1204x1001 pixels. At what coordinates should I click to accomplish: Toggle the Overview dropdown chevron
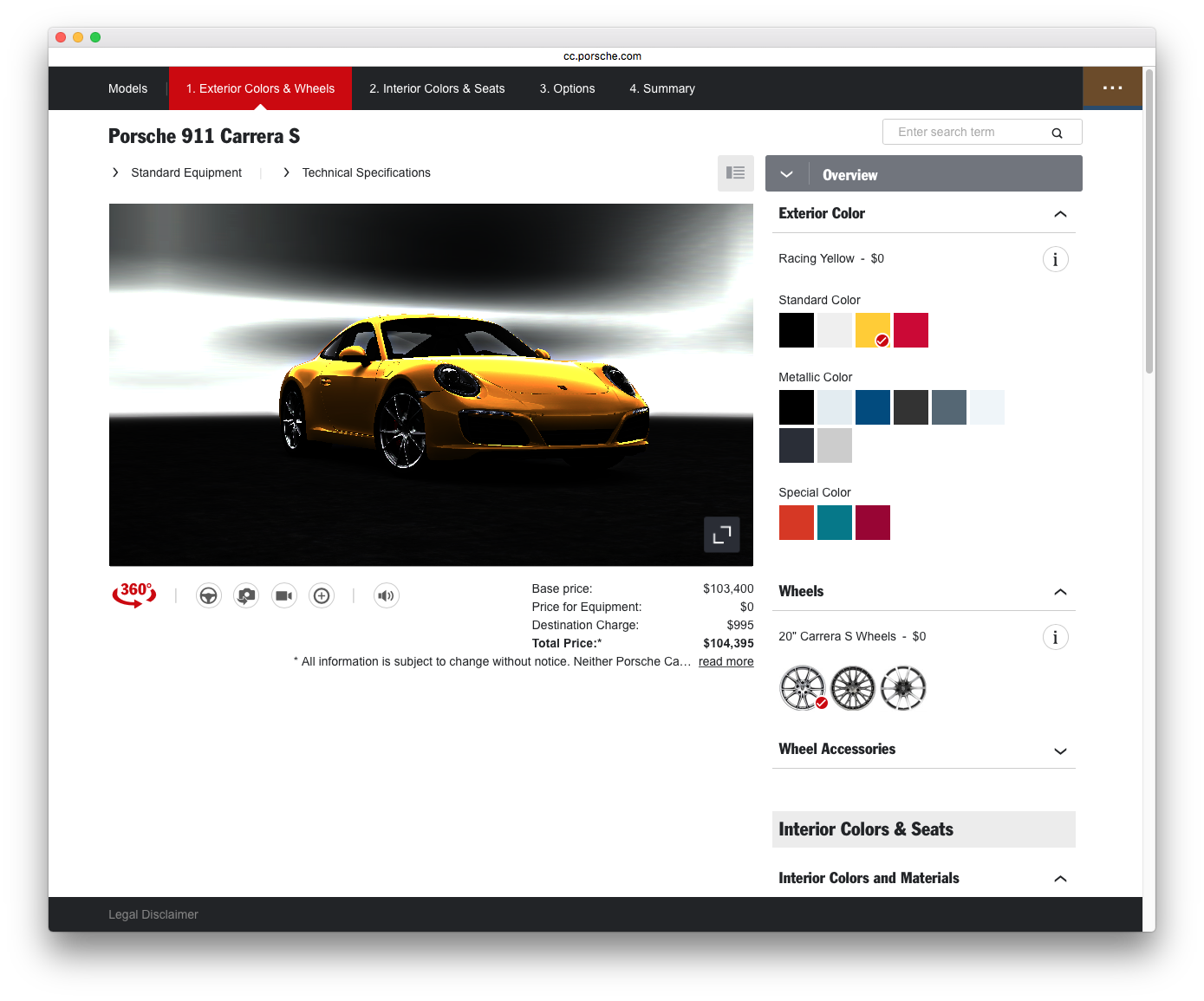point(786,174)
